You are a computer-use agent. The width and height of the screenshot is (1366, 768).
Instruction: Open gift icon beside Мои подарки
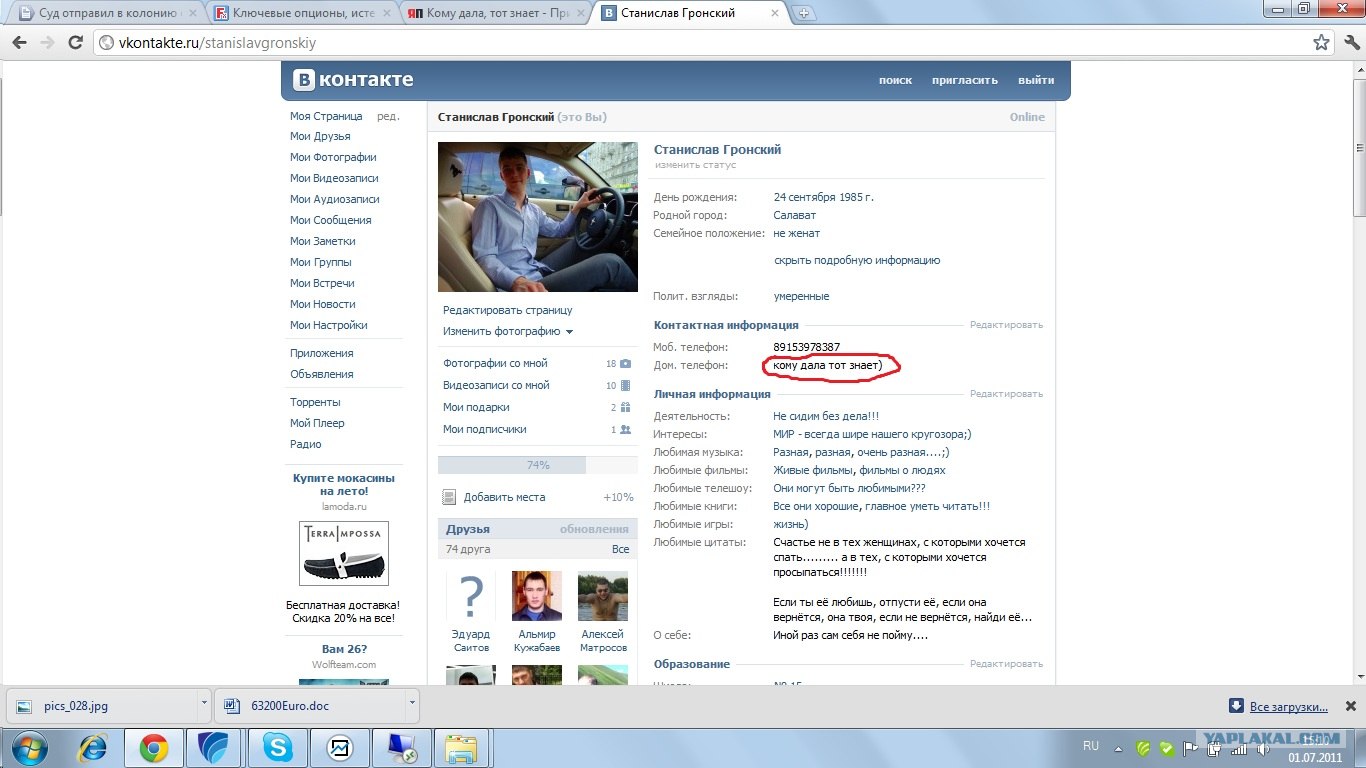coord(626,408)
